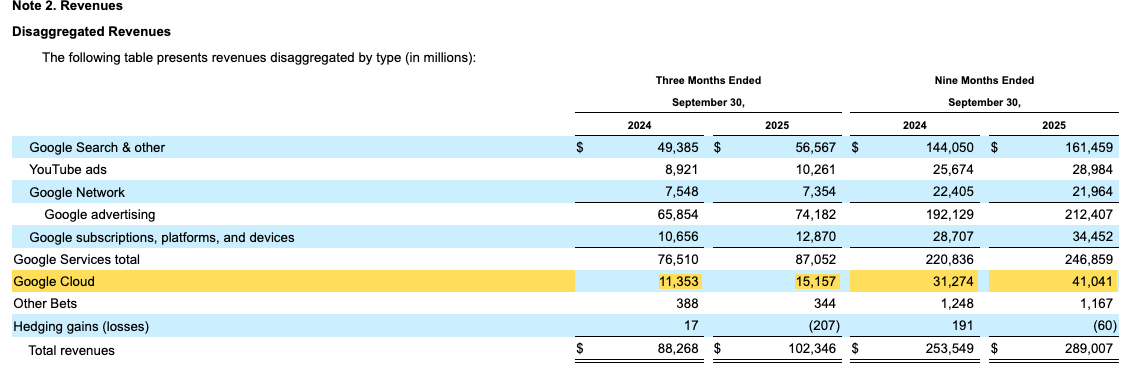Viewport: 1126px width, 370px height.
Task: Click subscriptions value 10,656
Action: 678,236
